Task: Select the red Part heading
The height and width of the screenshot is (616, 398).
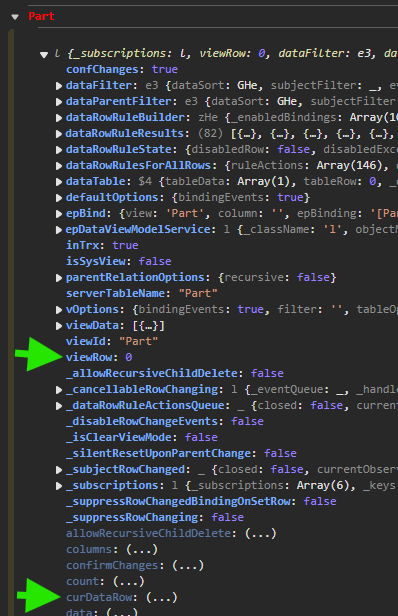Action: tap(41, 16)
